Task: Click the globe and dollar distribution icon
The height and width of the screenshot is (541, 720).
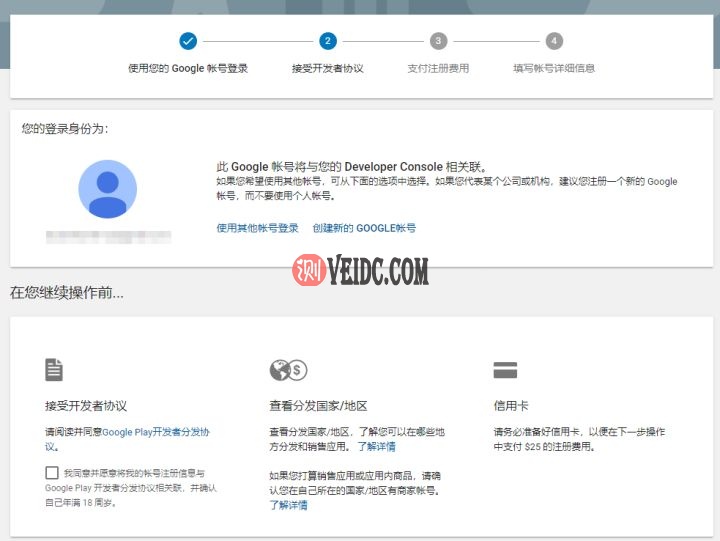Action: tap(288, 370)
